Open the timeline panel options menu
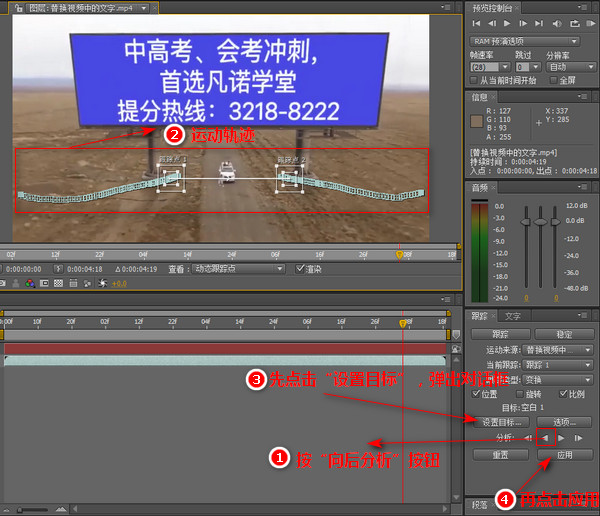 [445, 299]
